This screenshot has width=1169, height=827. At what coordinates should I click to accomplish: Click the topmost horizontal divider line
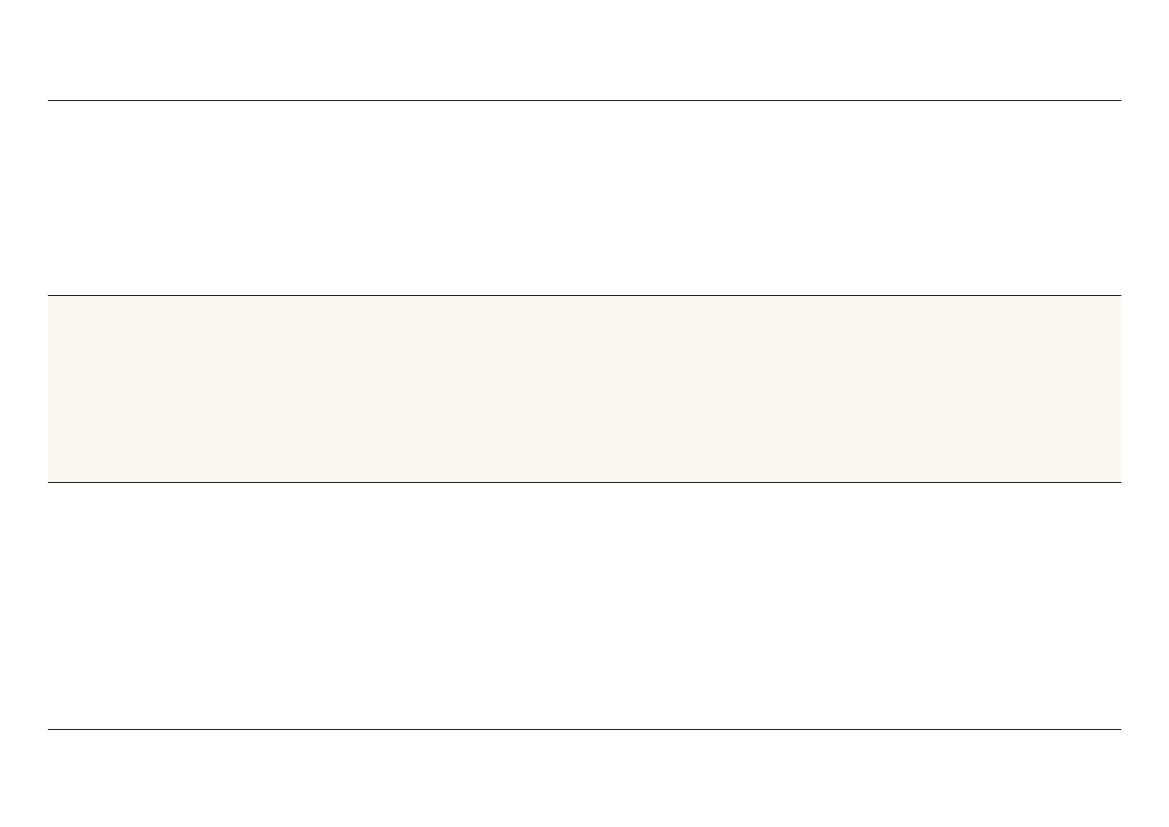point(584,100)
